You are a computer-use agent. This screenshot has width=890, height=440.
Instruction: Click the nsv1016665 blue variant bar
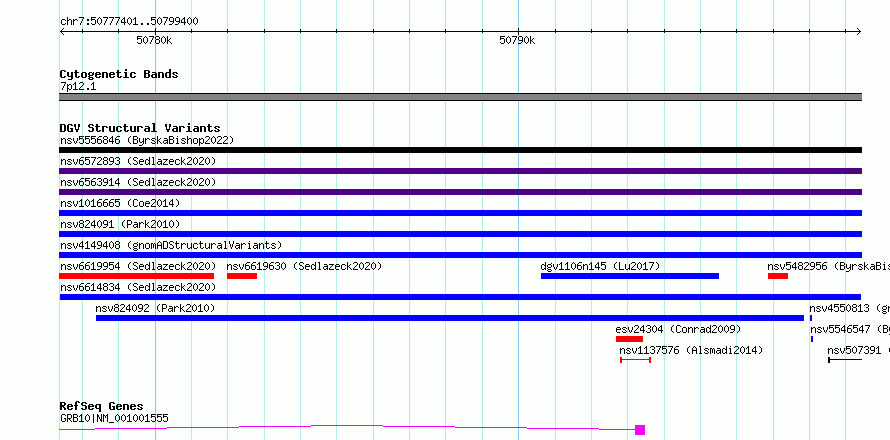tap(460, 213)
